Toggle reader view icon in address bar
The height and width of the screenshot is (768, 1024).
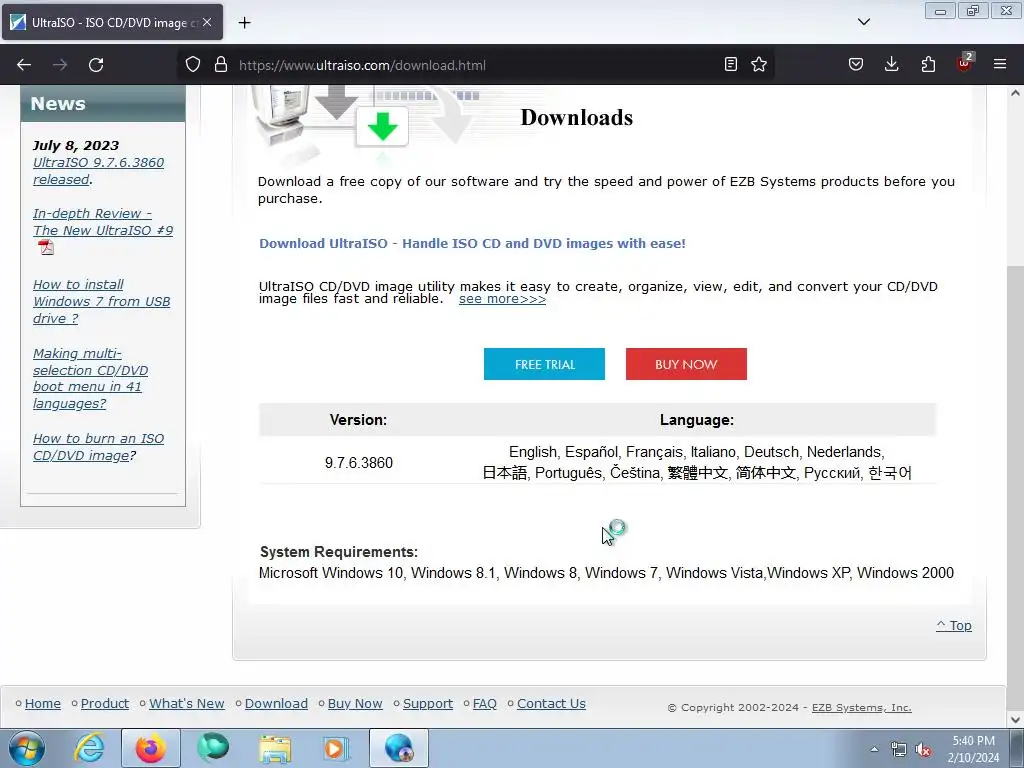[x=731, y=64]
